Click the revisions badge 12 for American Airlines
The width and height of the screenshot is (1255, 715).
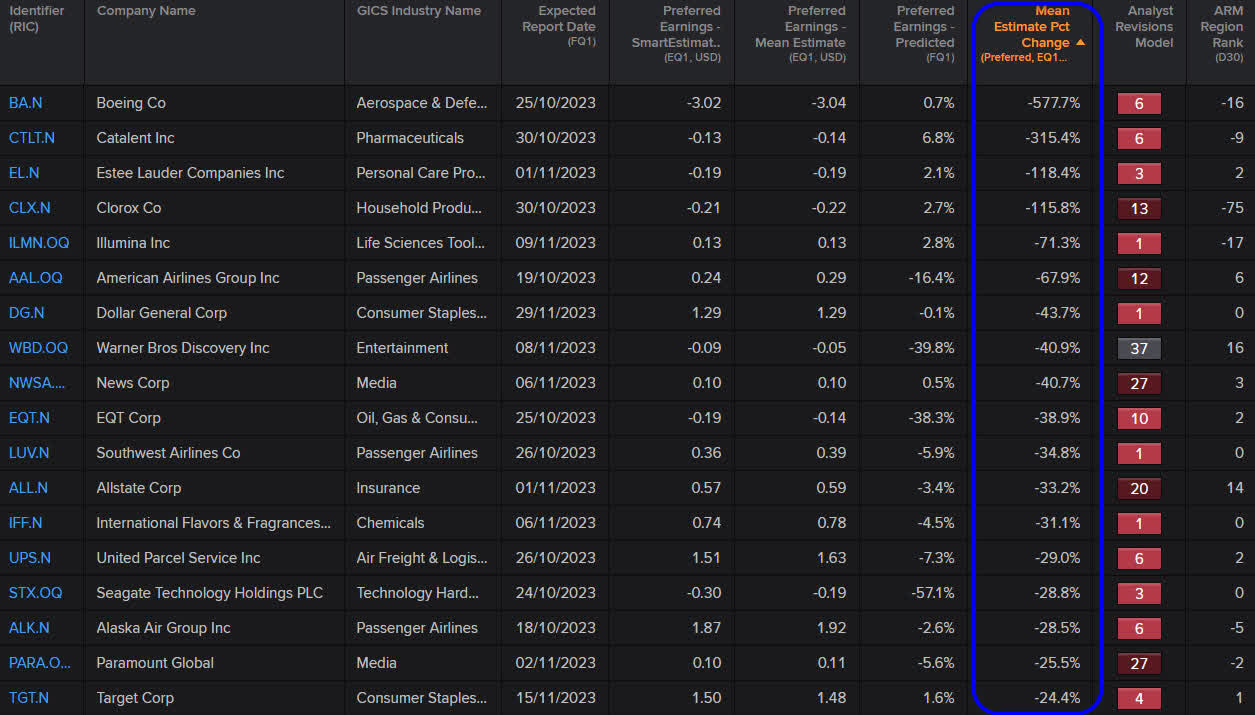coord(1139,278)
